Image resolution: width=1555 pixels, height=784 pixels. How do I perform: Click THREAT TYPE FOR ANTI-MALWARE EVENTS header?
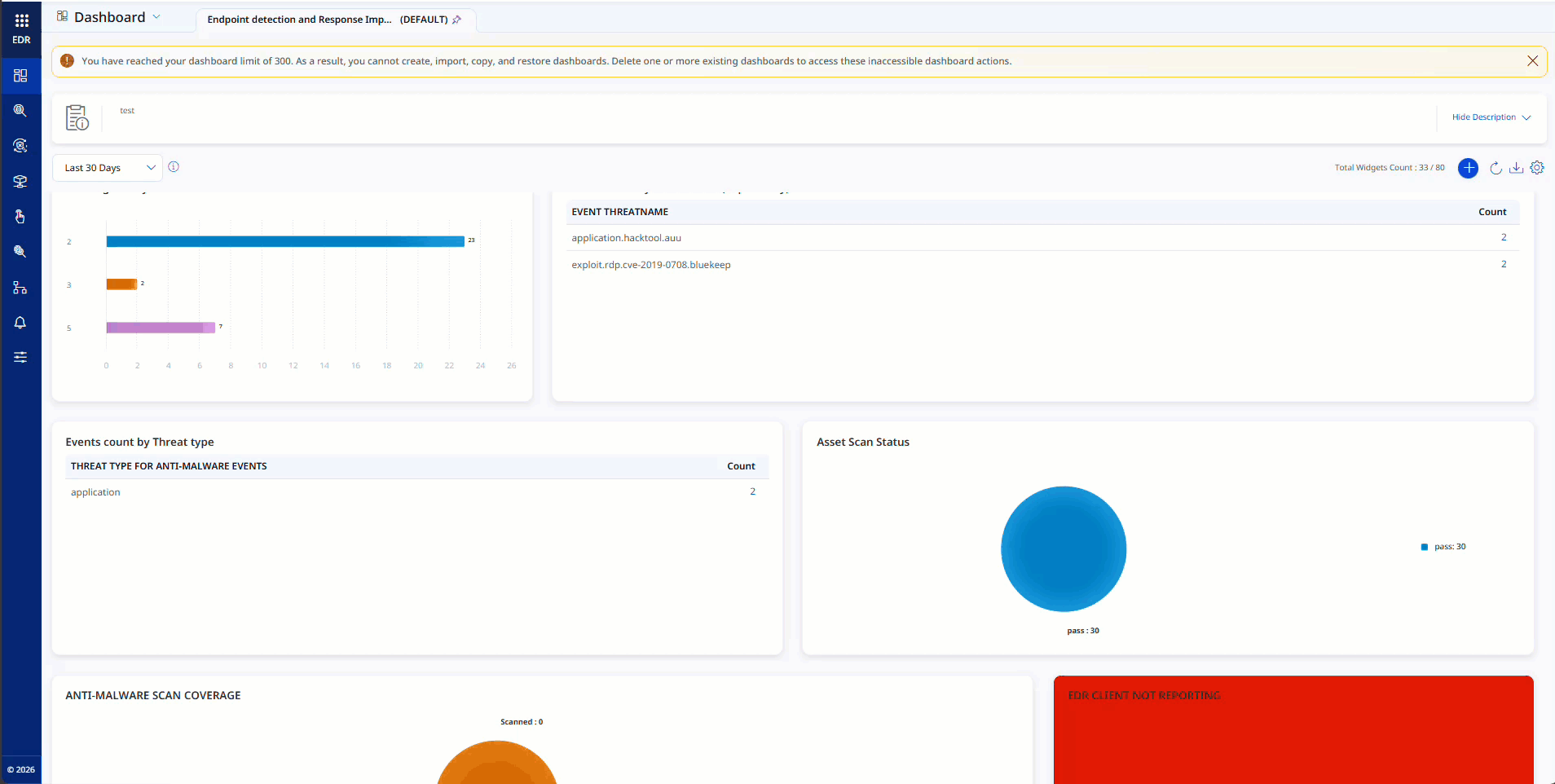169,466
